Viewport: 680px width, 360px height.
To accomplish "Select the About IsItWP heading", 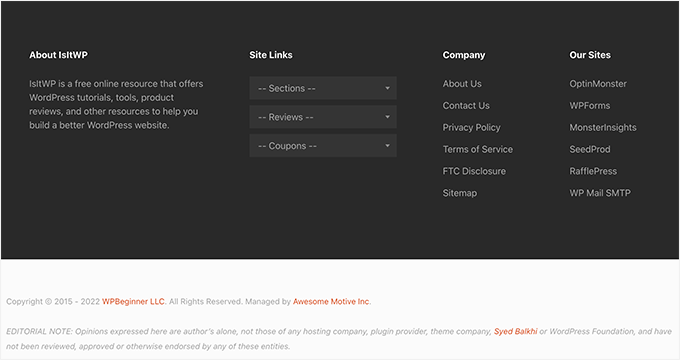I will pos(59,55).
